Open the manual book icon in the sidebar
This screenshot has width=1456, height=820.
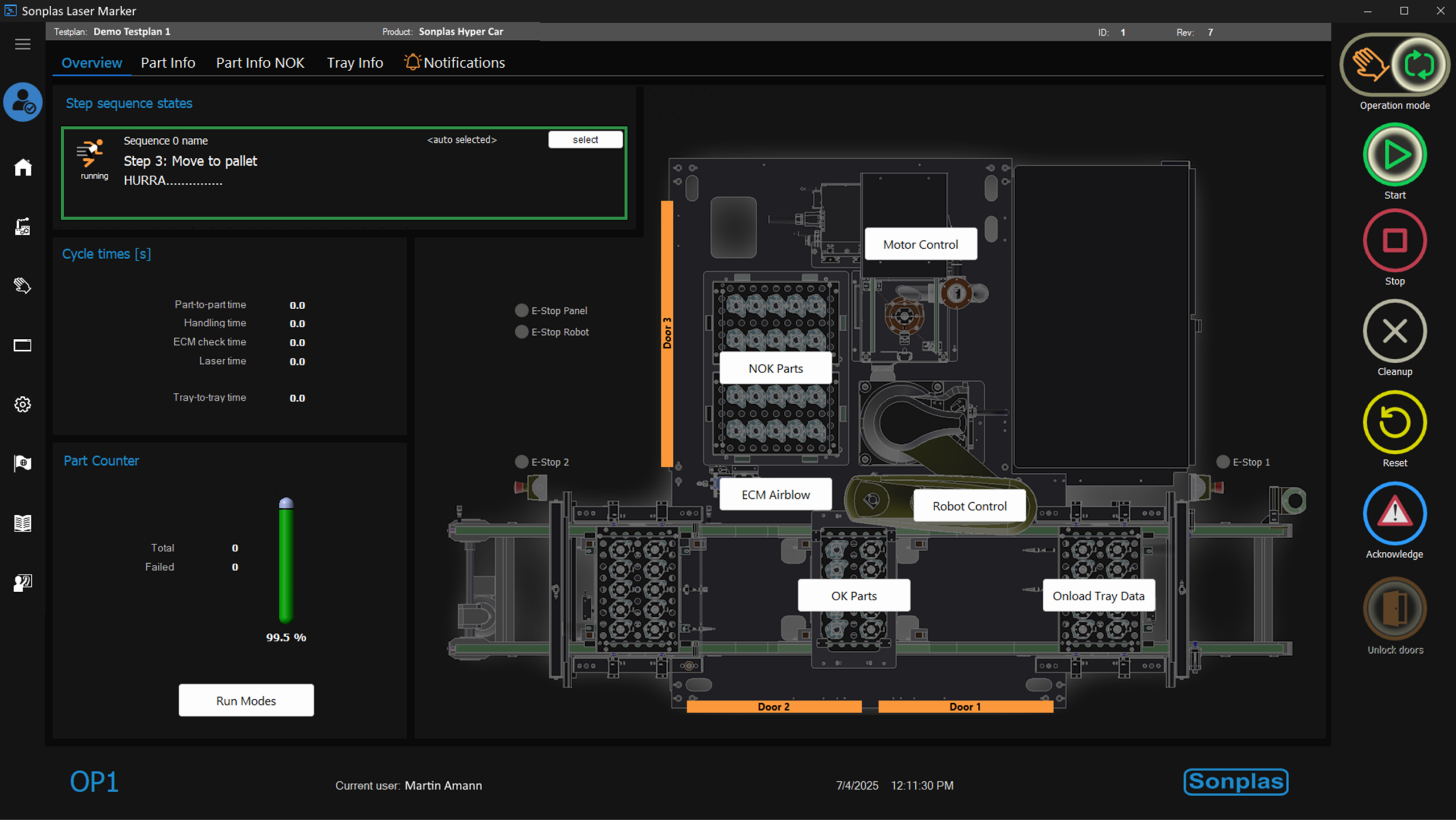tap(23, 523)
